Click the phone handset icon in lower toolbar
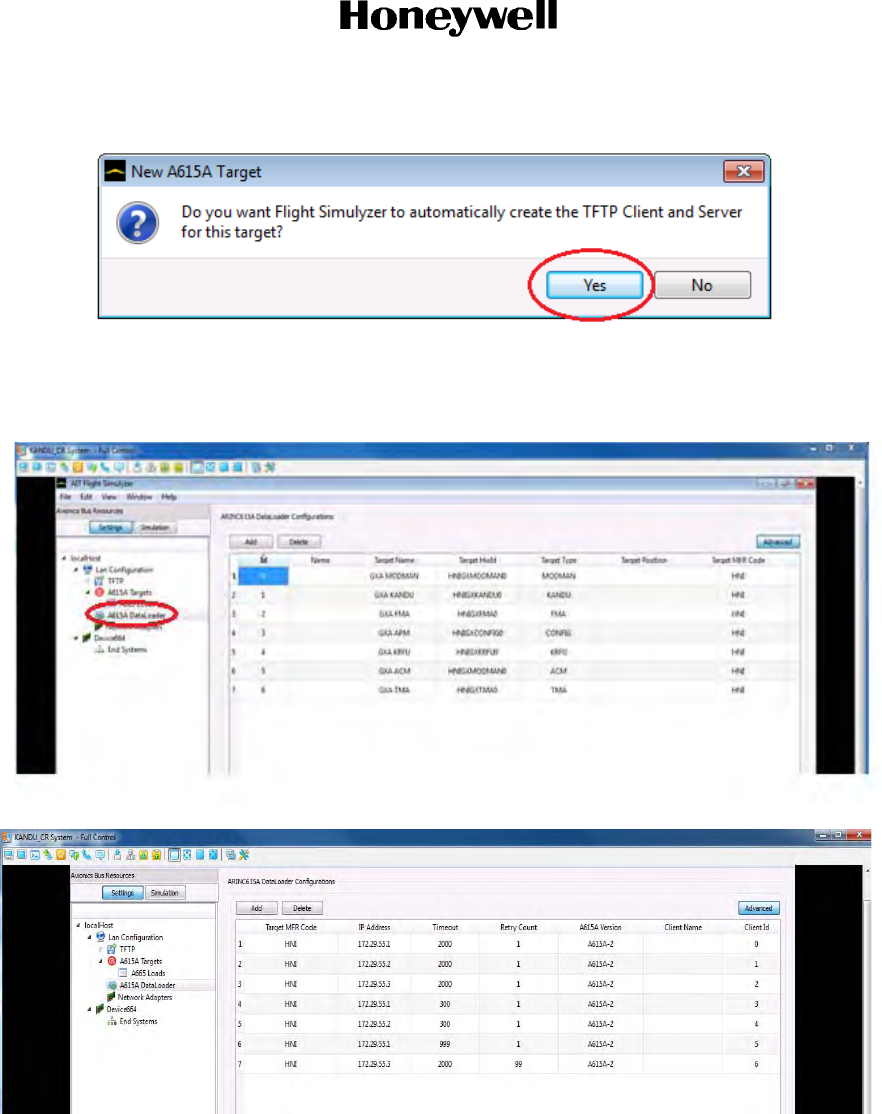The image size is (882, 1114). coord(87,855)
